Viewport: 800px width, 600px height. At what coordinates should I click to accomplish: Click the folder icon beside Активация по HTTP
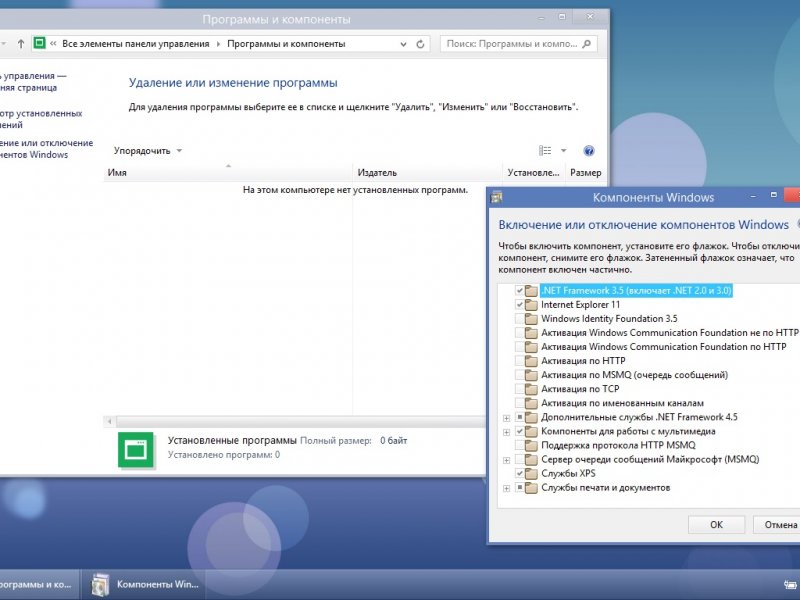[532, 361]
